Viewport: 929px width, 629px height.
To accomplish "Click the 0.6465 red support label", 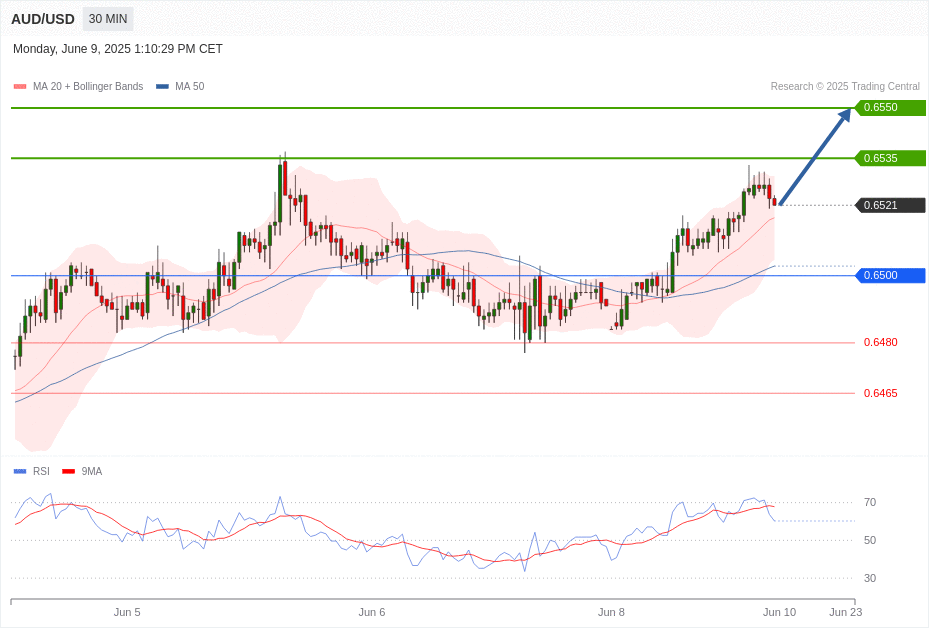I will click(880, 393).
